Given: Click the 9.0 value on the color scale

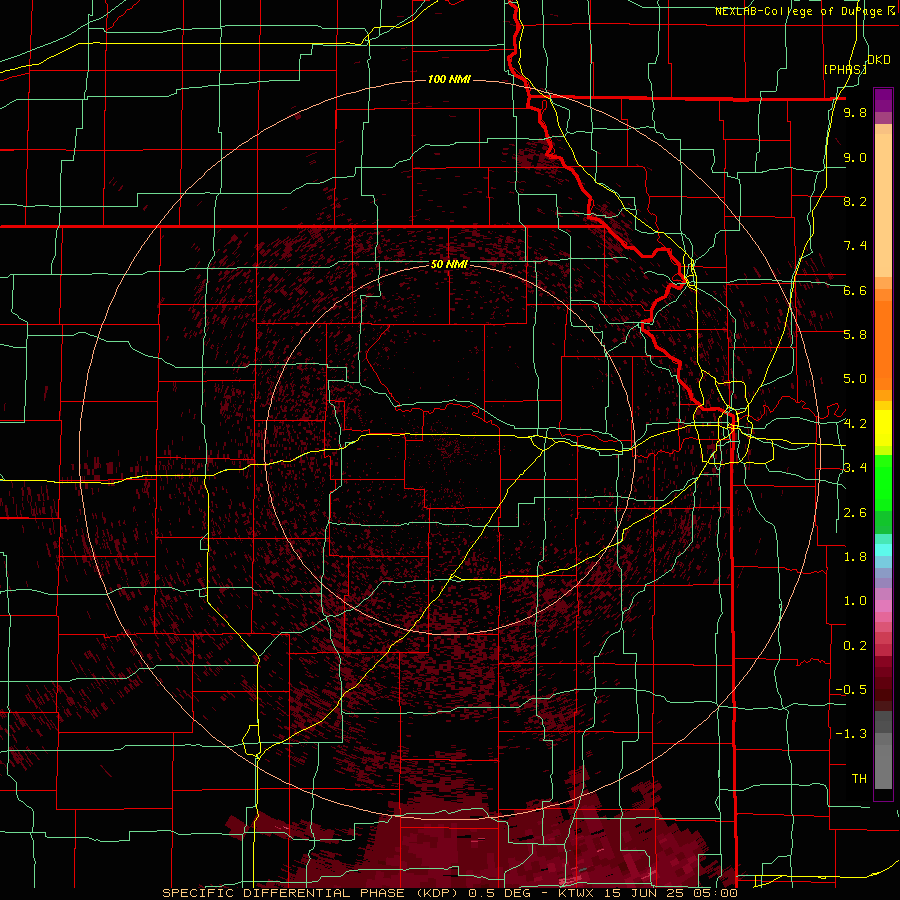Looking at the screenshot, I should 855,158.
